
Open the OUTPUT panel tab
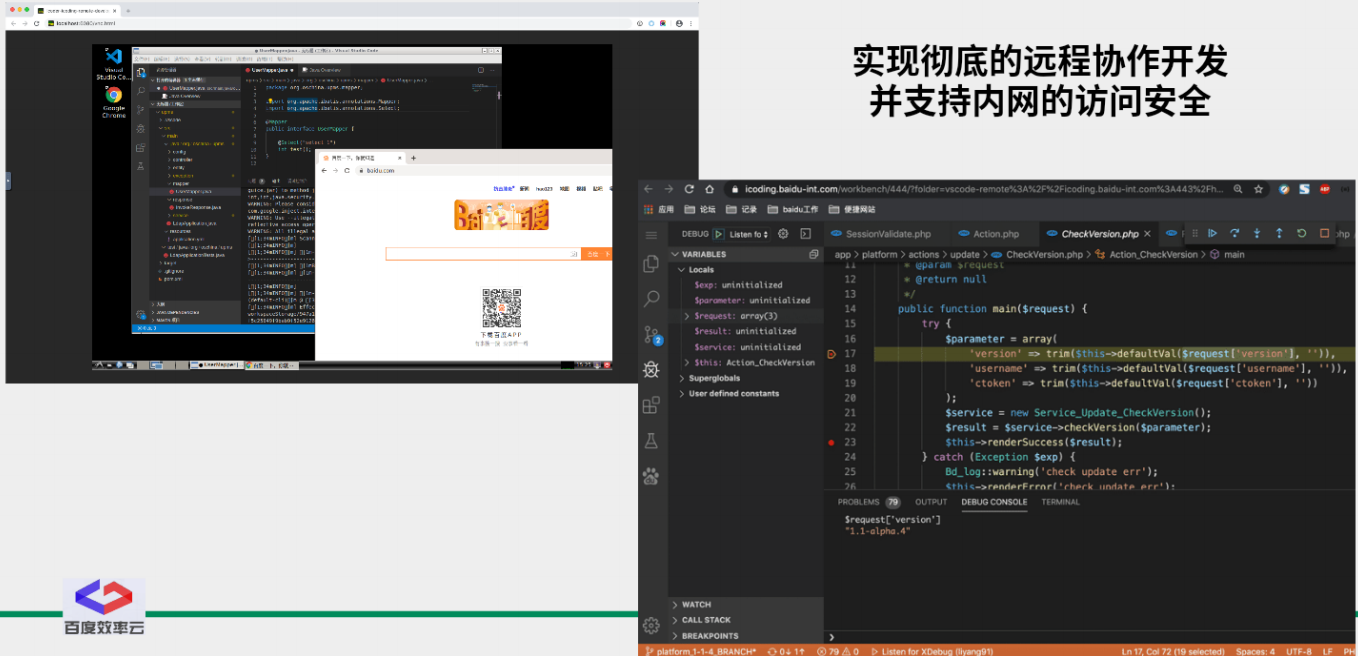pos(930,502)
